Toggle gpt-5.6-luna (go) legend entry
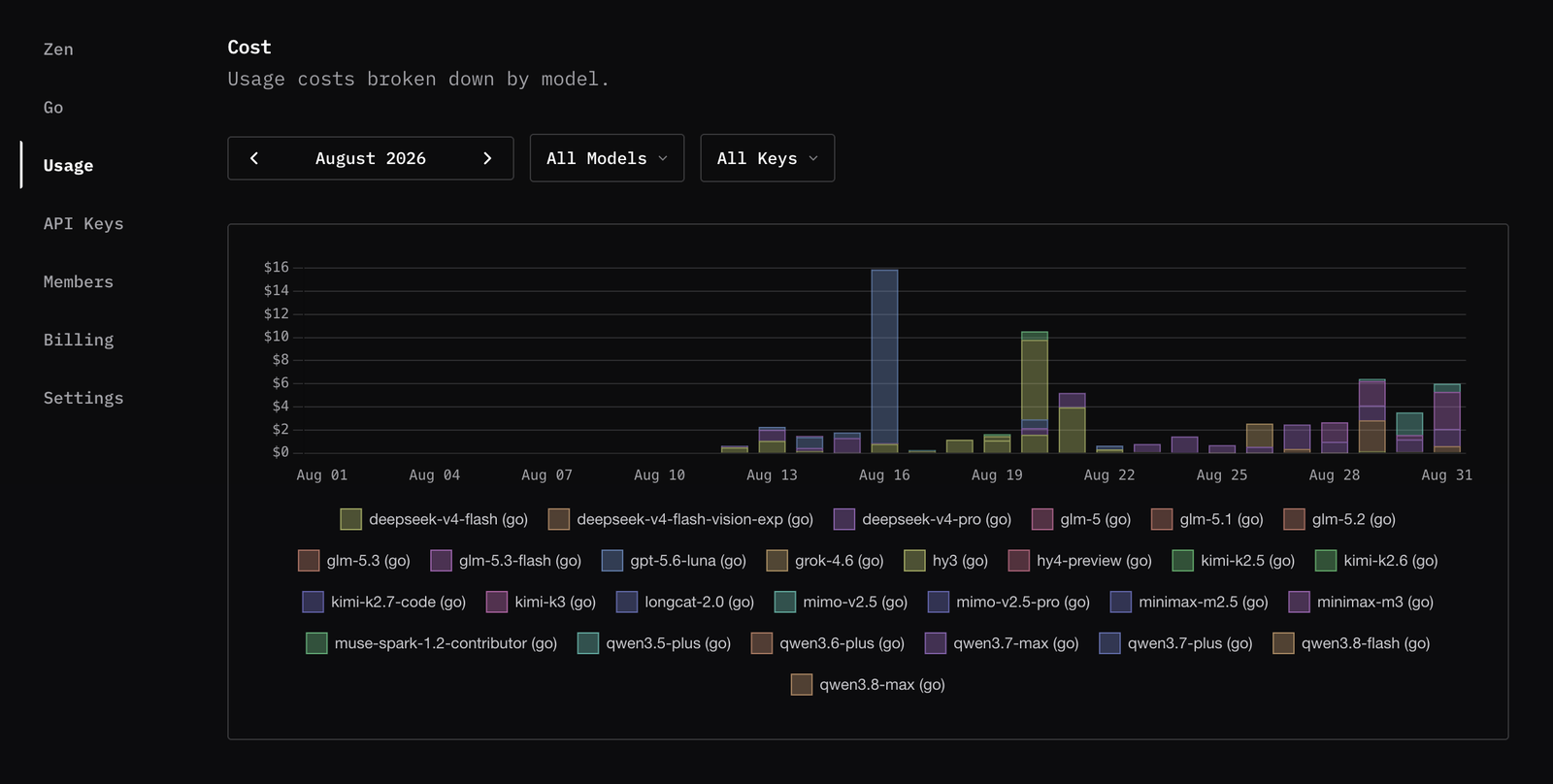1553x784 pixels. click(x=675, y=561)
